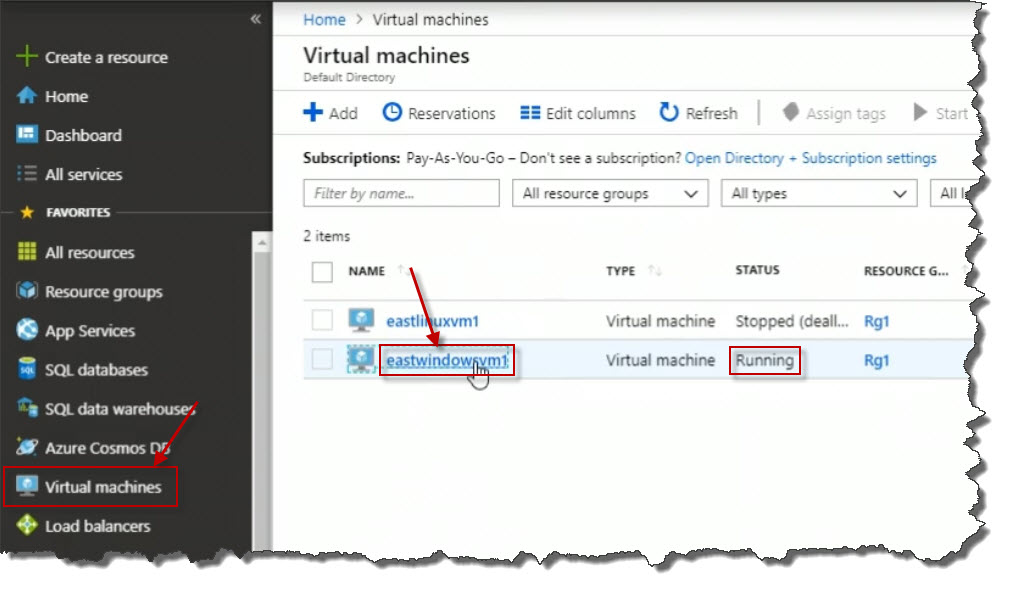Click the App Services globe icon
The height and width of the screenshot is (589, 1009).
[x=26, y=330]
